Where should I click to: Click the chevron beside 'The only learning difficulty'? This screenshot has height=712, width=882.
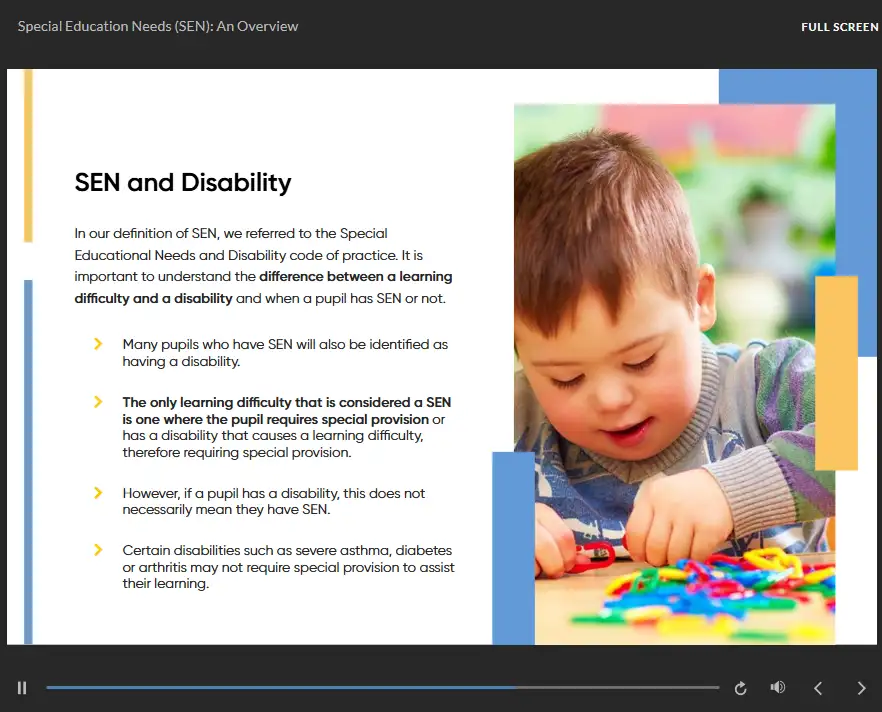[x=98, y=402]
